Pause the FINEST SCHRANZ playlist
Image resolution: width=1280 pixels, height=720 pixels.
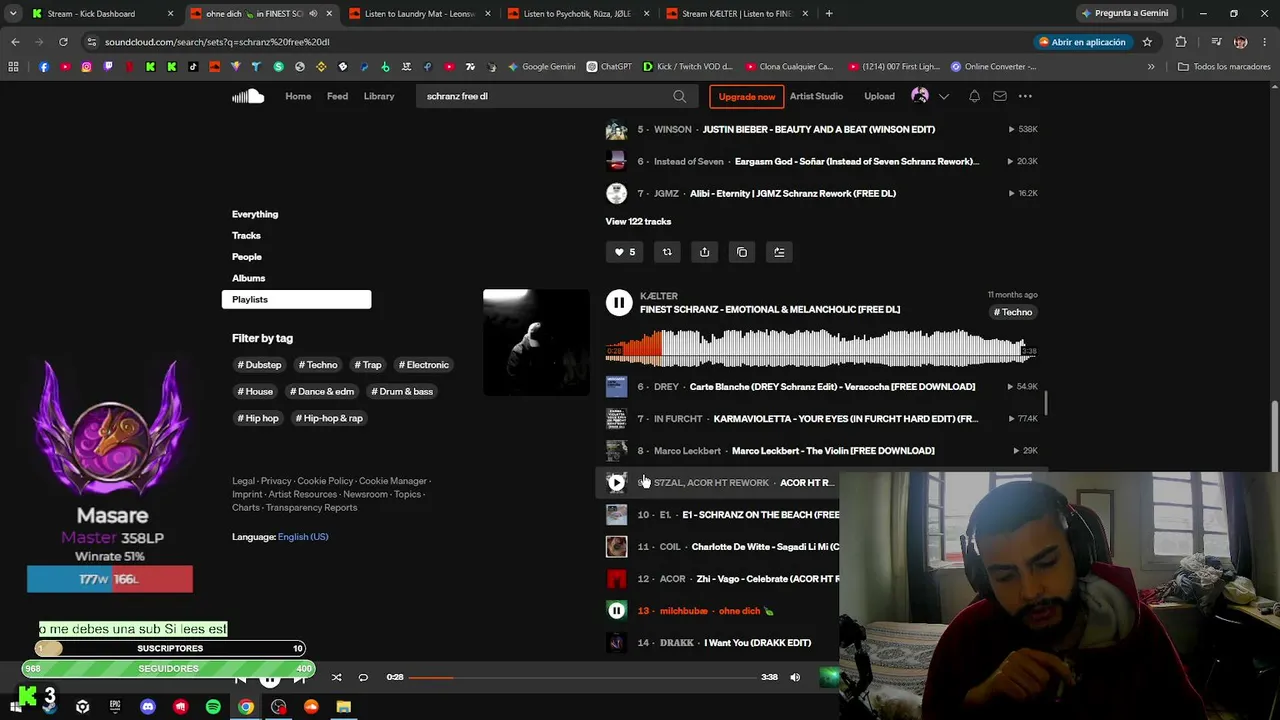point(619,303)
